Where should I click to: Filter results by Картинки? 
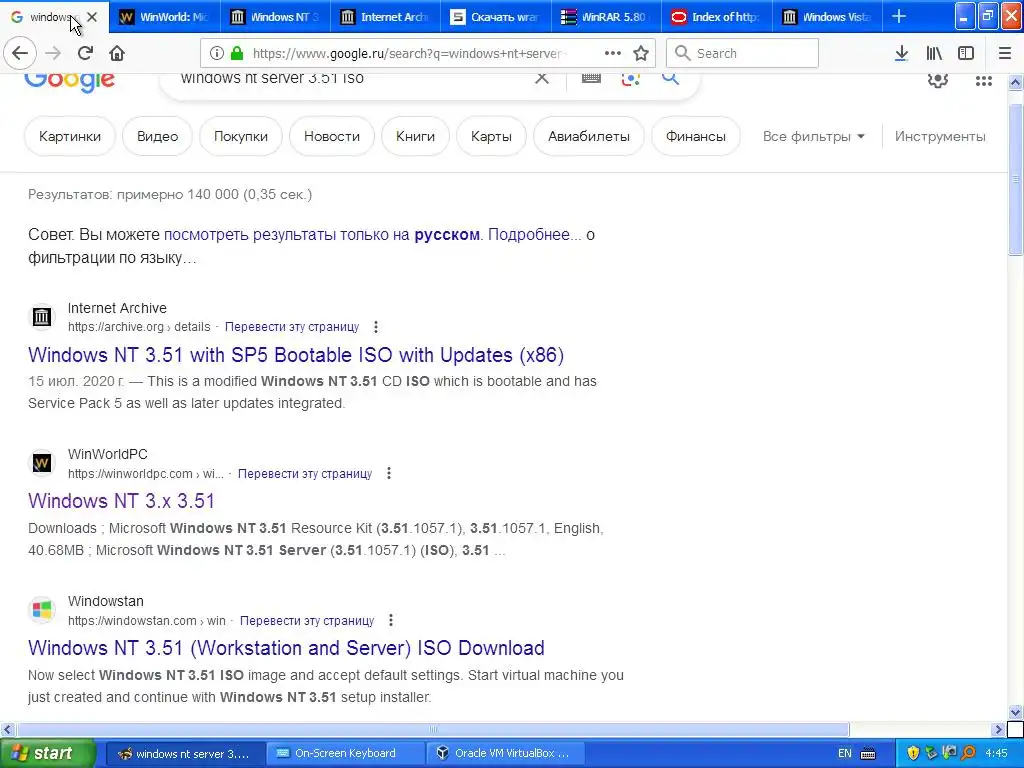pos(70,136)
